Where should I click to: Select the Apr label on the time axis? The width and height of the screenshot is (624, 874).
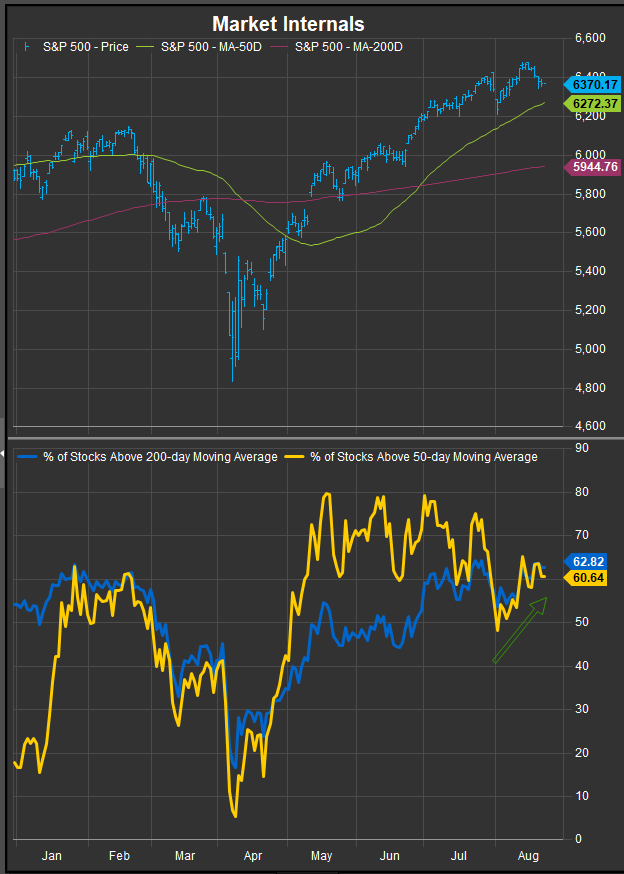click(x=252, y=856)
